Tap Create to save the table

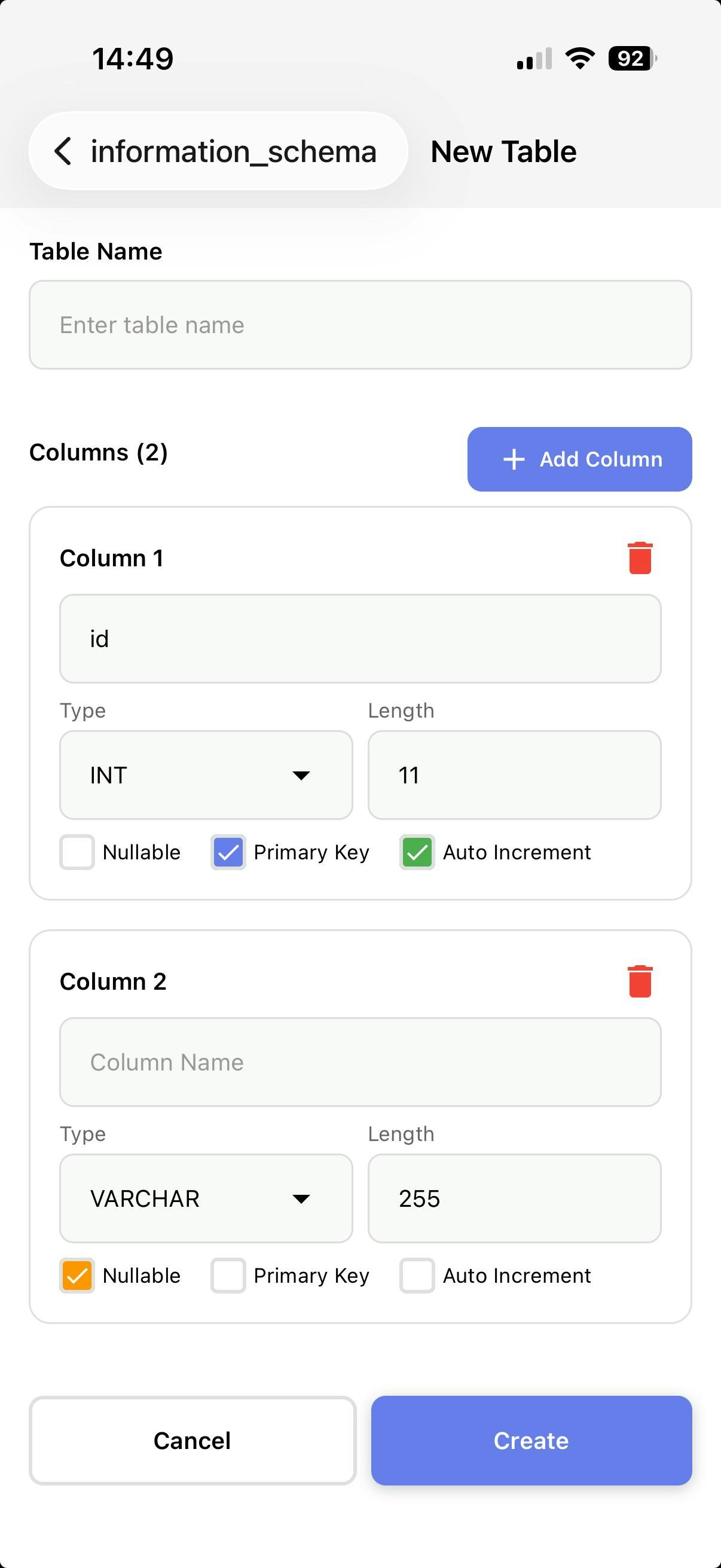coord(531,1441)
